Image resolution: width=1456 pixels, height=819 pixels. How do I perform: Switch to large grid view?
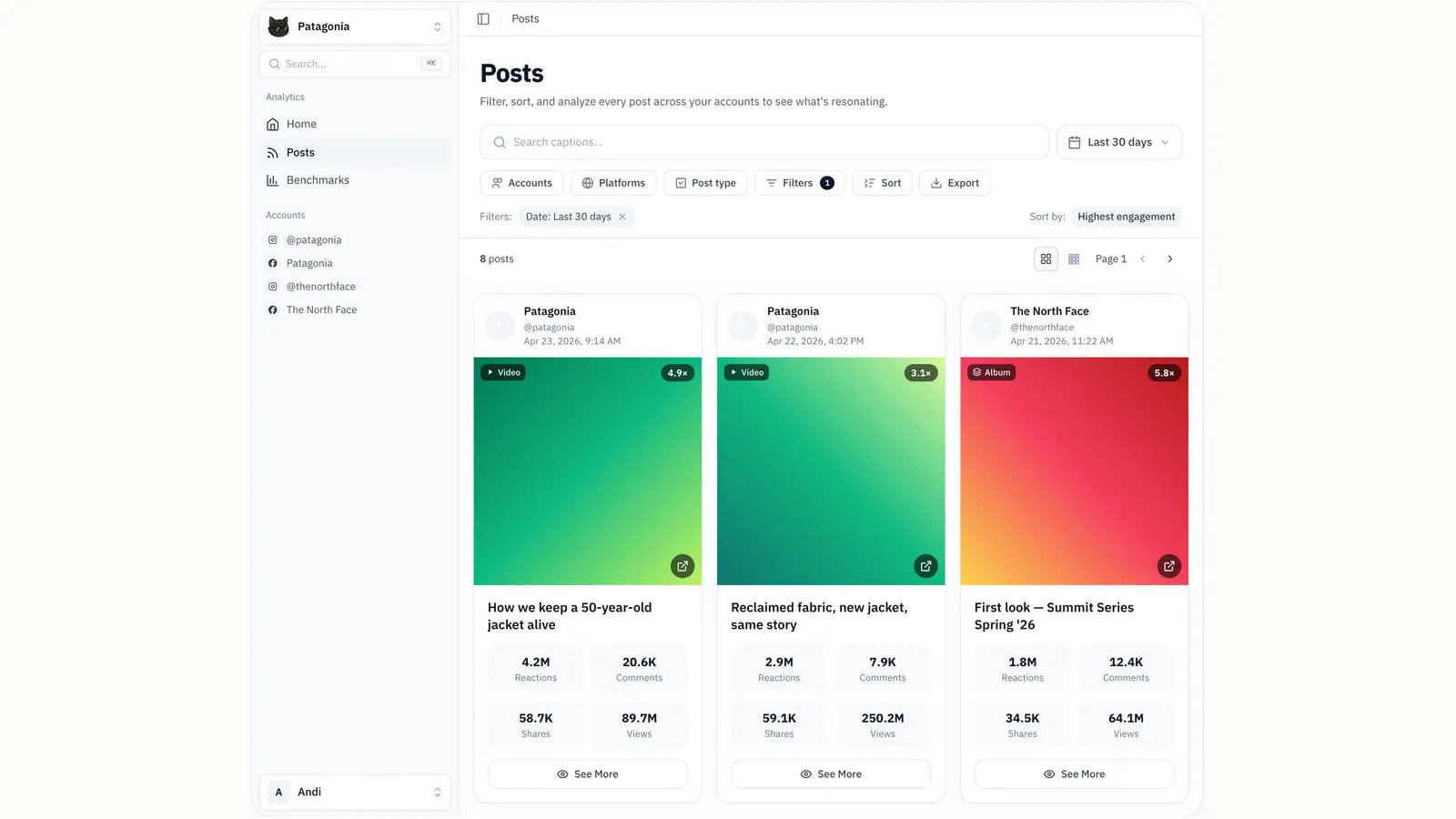1046,259
